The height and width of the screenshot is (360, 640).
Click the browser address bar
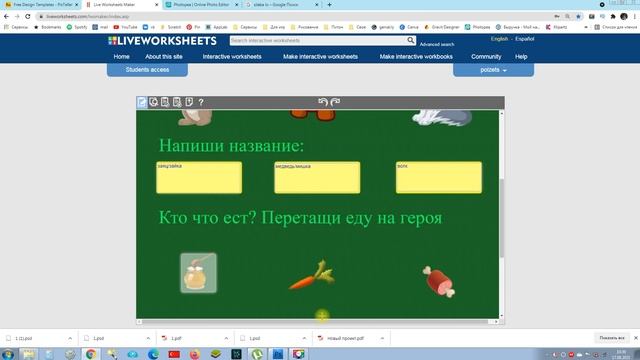[x=294, y=16]
